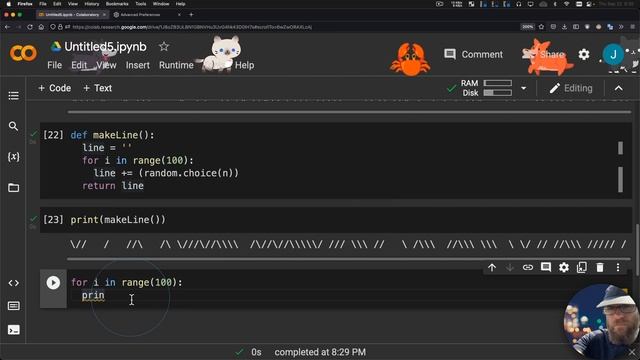Viewport: 640px width, 360px height.
Task: Open the Firefox downloads icon
Action: [564, 27]
